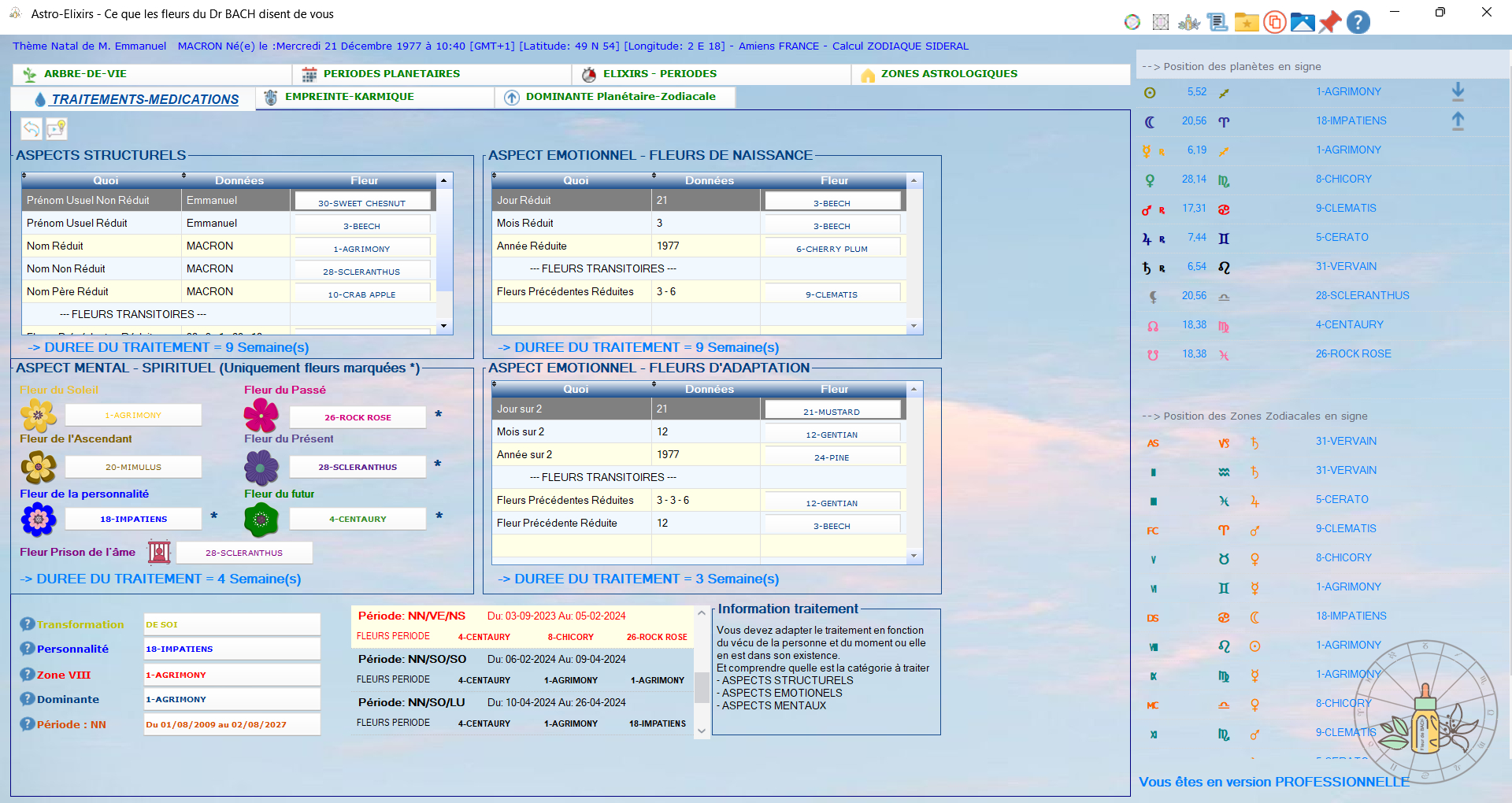Open the scroll document icon

[1217, 22]
